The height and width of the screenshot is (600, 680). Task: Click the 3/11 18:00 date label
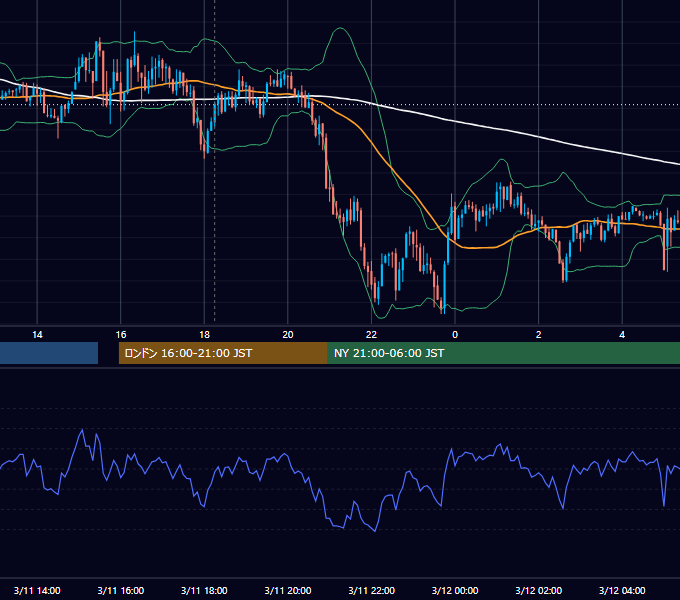click(204, 590)
